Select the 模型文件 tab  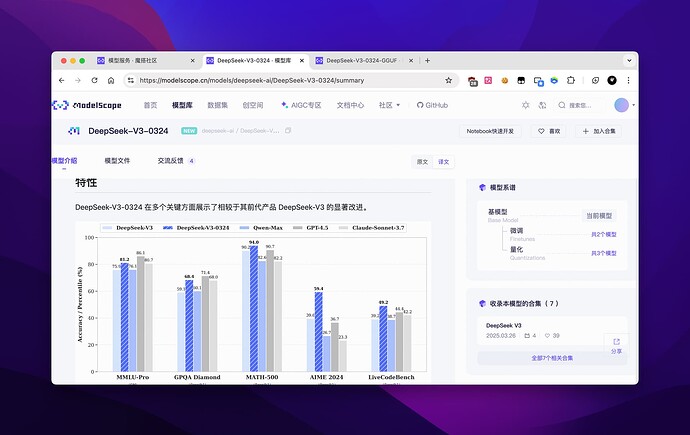[117, 161]
